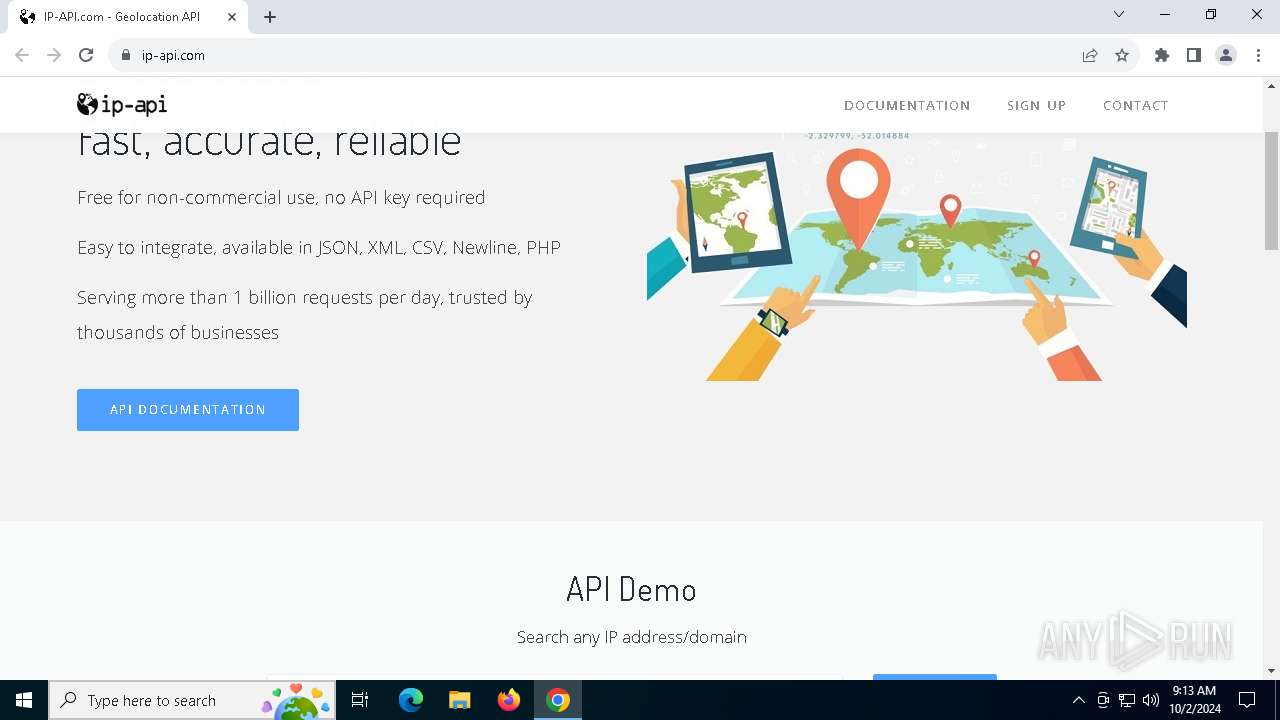
Task: Click the ip-api logo in site header
Action: click(122, 104)
